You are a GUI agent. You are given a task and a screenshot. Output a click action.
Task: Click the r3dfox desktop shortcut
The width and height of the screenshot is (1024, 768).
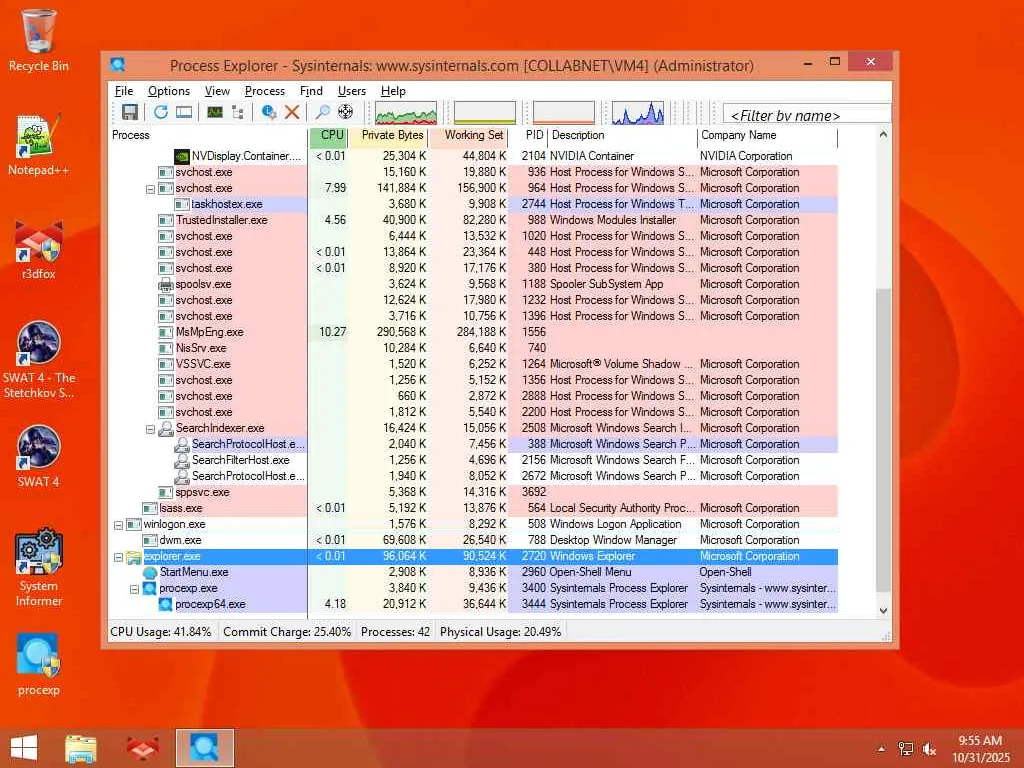point(39,249)
